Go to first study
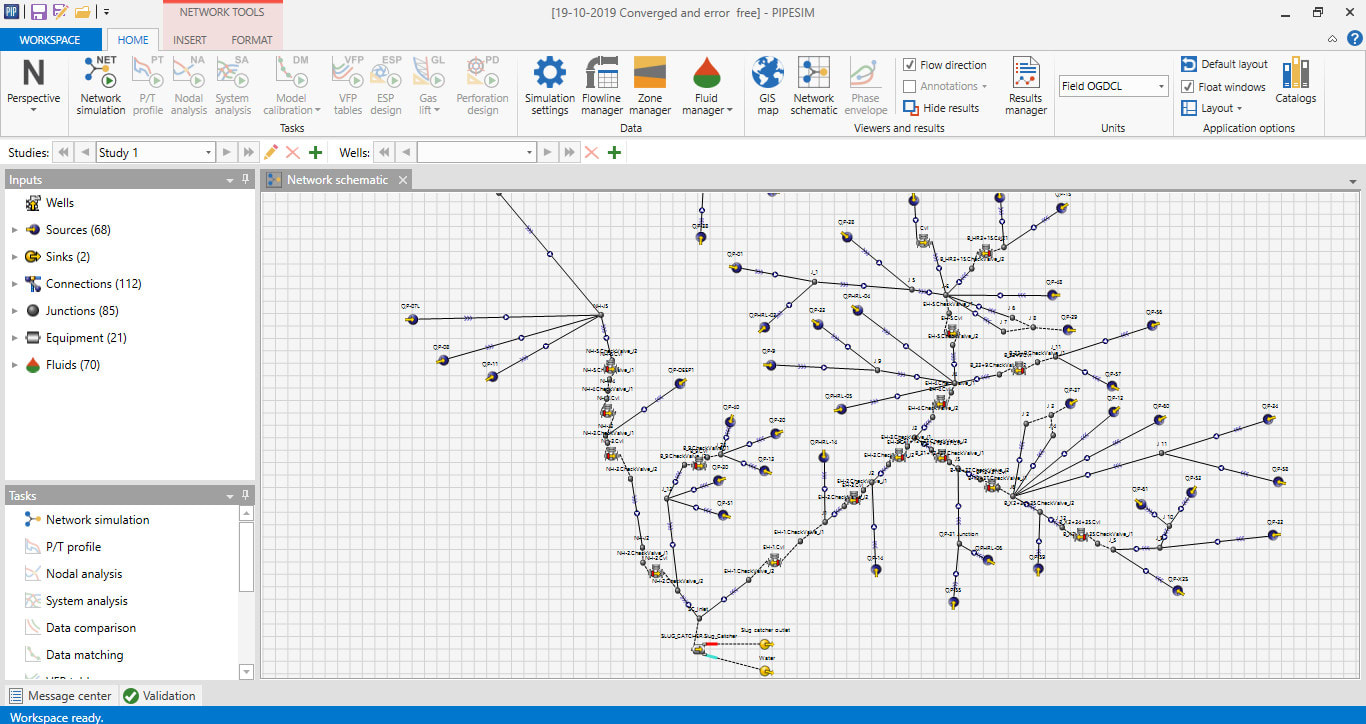This screenshot has width=1366, height=724. [x=63, y=152]
